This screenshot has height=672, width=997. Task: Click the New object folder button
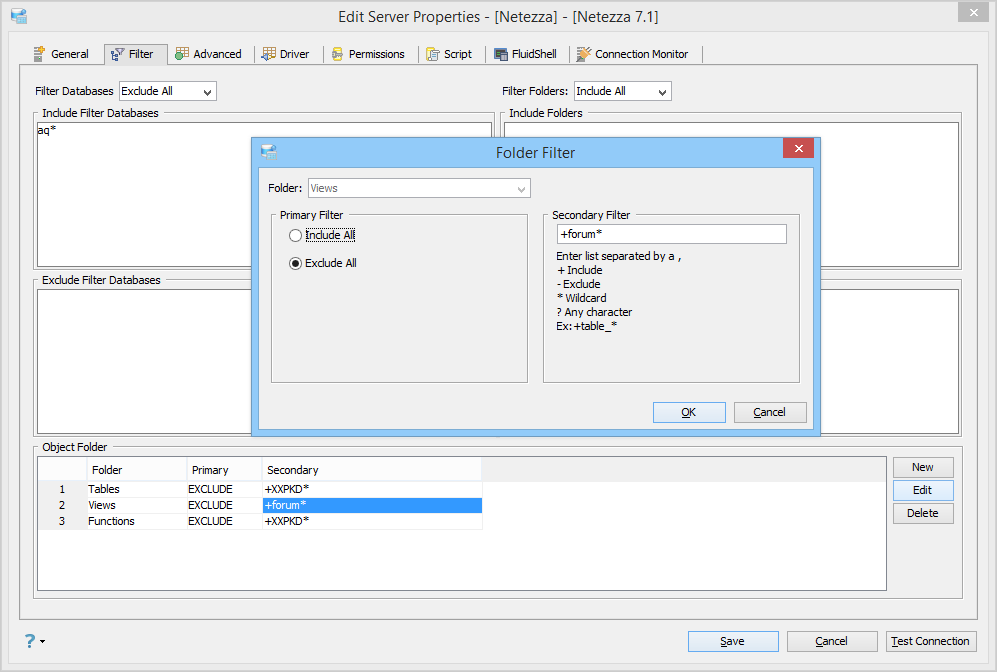click(x=923, y=467)
